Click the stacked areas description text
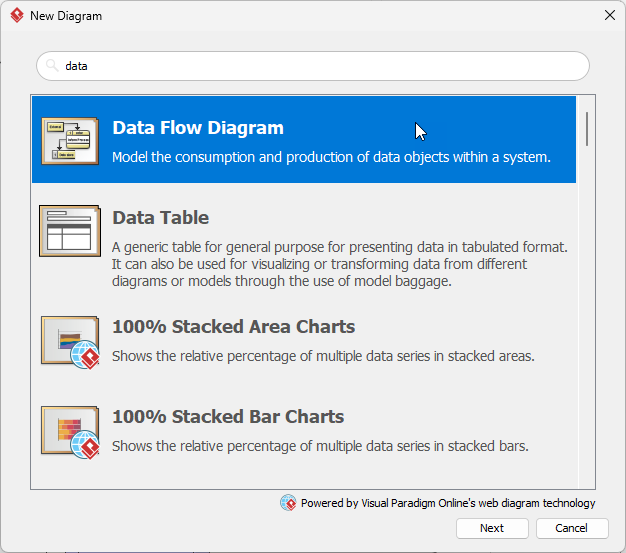Screen dimensions: 626x553 (x=322, y=356)
